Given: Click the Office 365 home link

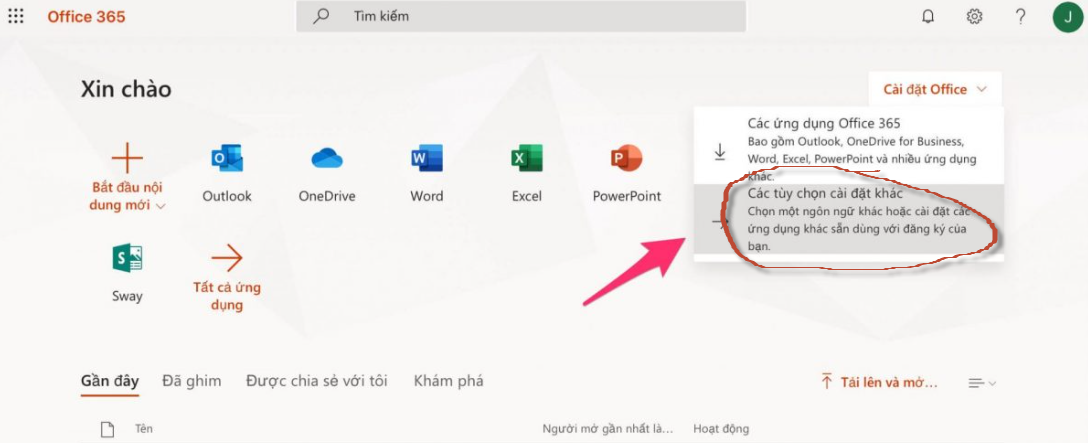Looking at the screenshot, I should pos(86,17).
